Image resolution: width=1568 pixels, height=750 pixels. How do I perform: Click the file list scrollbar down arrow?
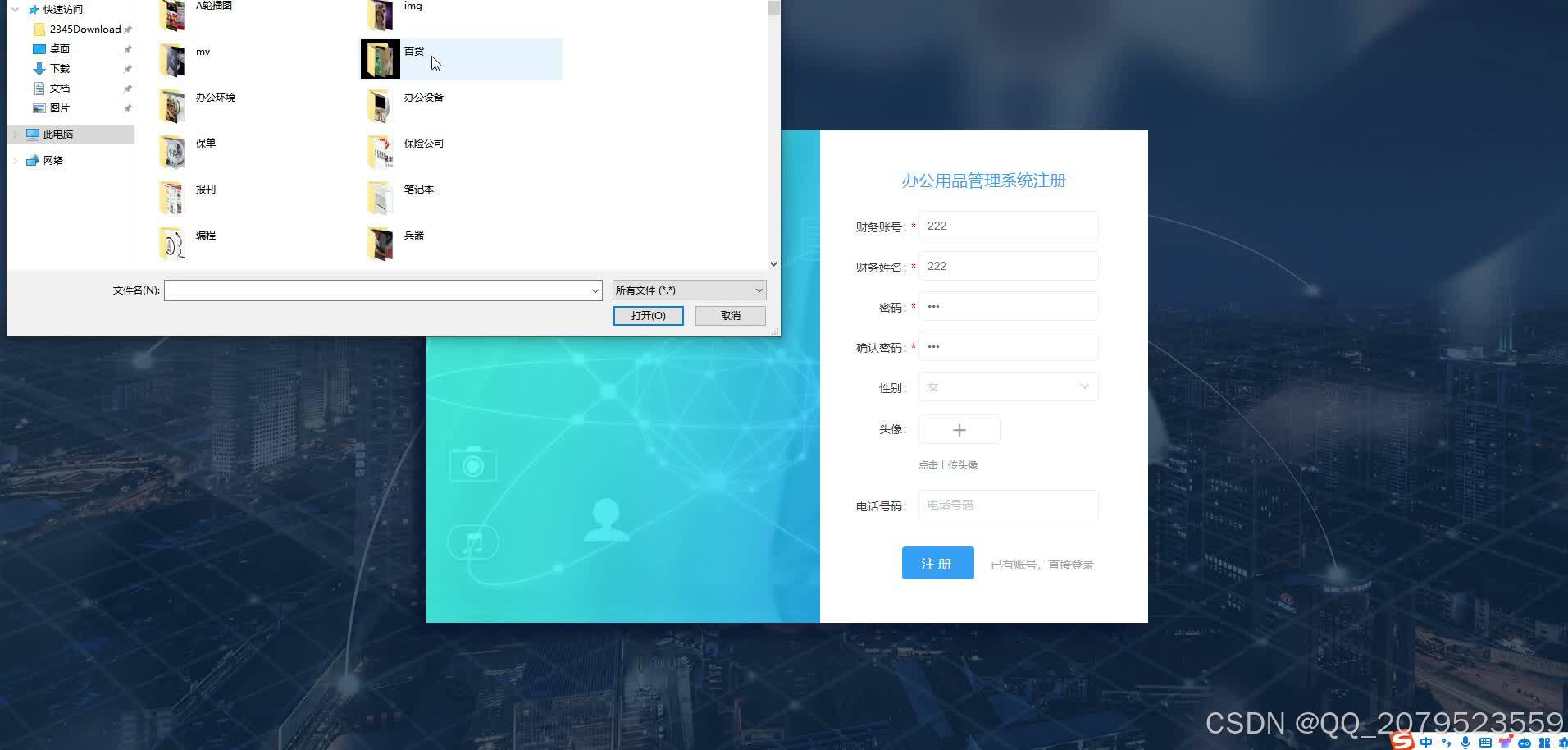click(x=773, y=264)
